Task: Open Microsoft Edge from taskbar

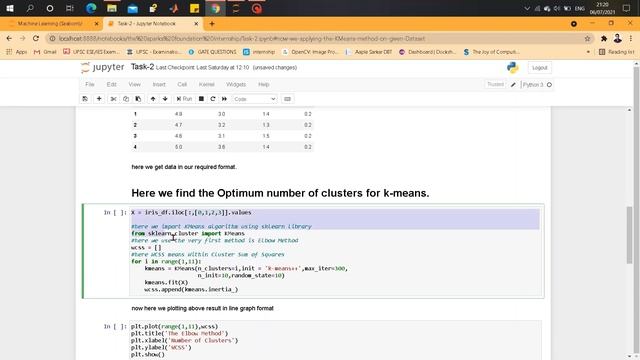Action: click(x=91, y=8)
